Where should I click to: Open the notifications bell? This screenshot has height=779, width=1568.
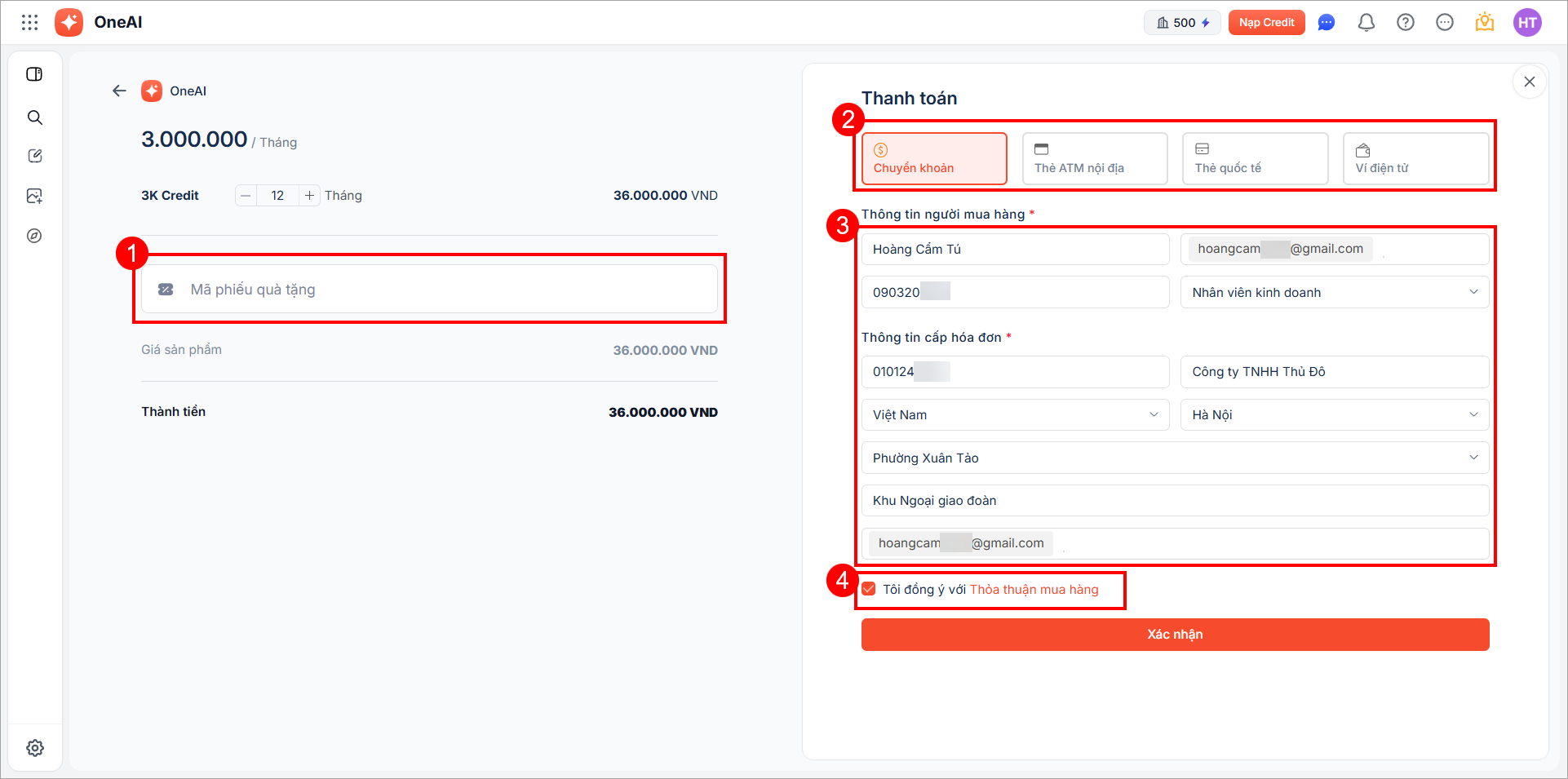[1366, 23]
